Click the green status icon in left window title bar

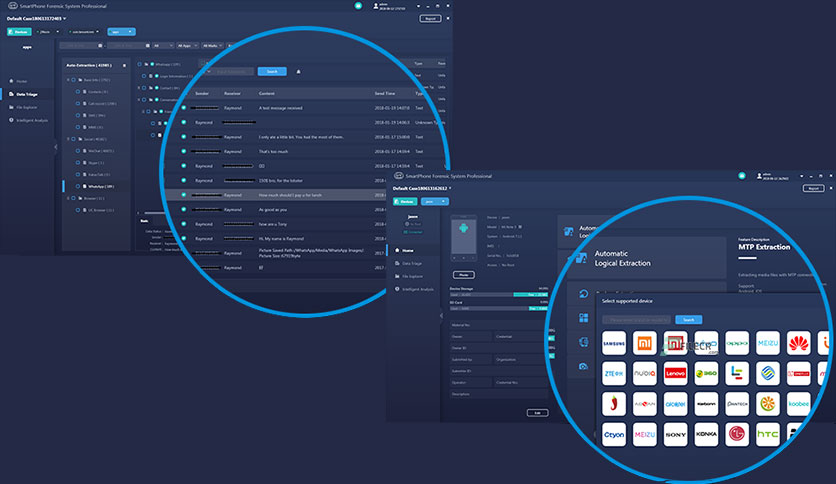pyautogui.click(x=358, y=6)
